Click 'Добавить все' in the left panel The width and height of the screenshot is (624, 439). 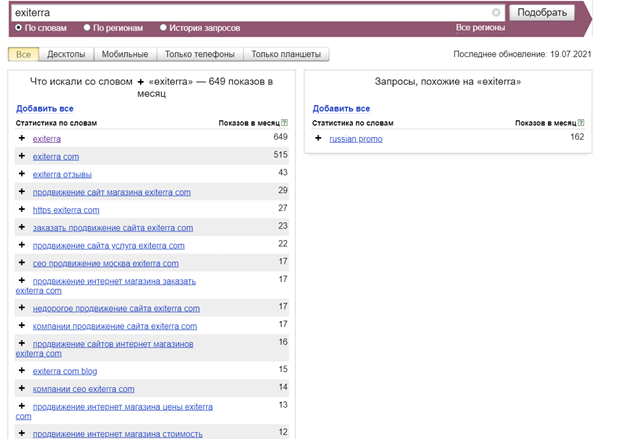45,109
